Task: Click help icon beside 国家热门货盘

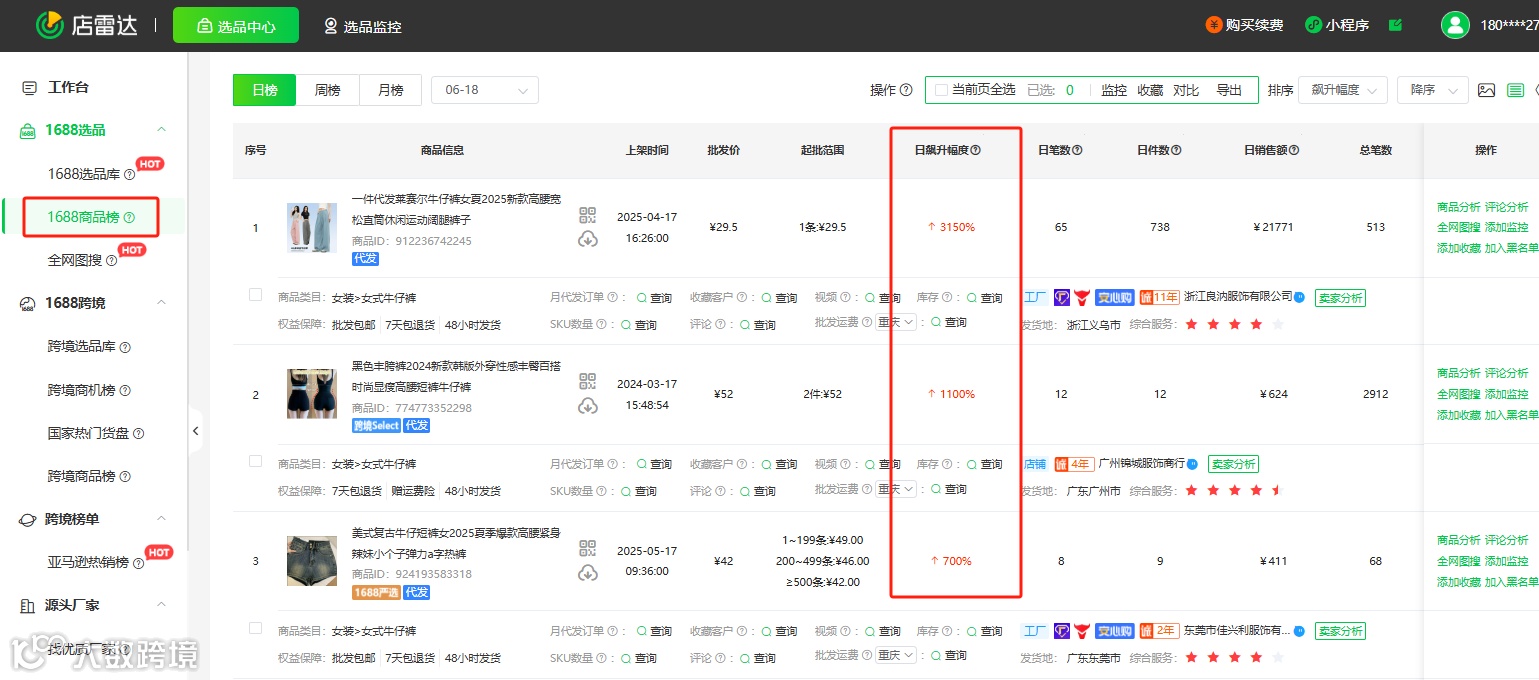Action: tap(139, 434)
